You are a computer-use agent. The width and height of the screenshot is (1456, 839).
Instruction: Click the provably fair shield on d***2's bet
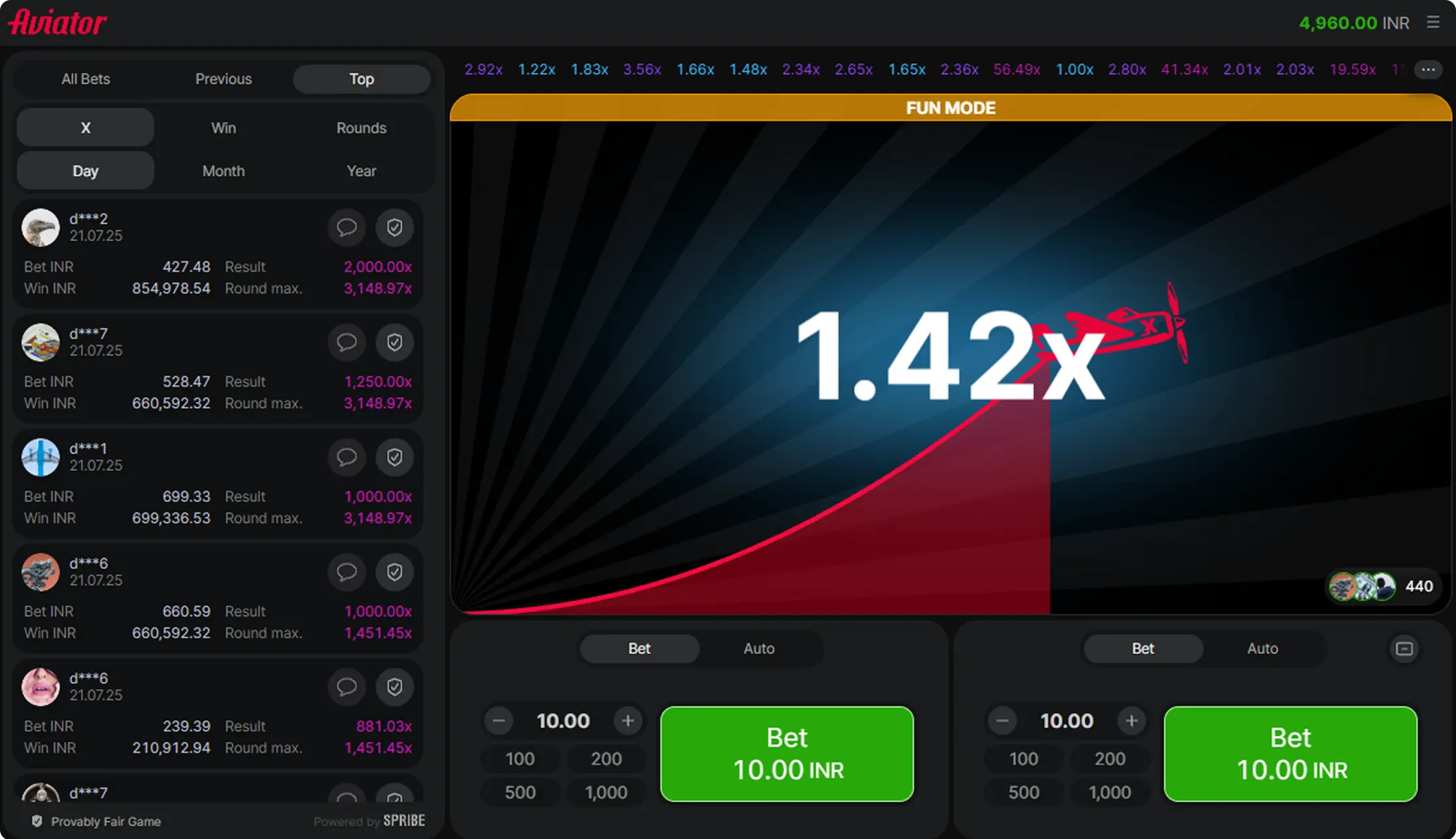pyautogui.click(x=395, y=228)
